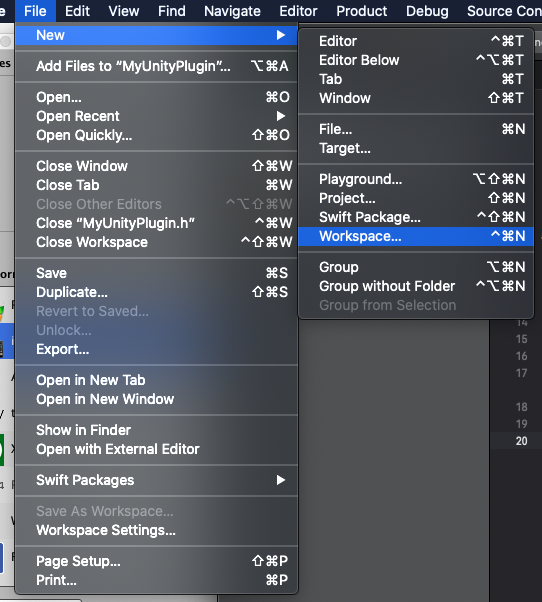Choose Show in Finder

click(x=156, y=430)
